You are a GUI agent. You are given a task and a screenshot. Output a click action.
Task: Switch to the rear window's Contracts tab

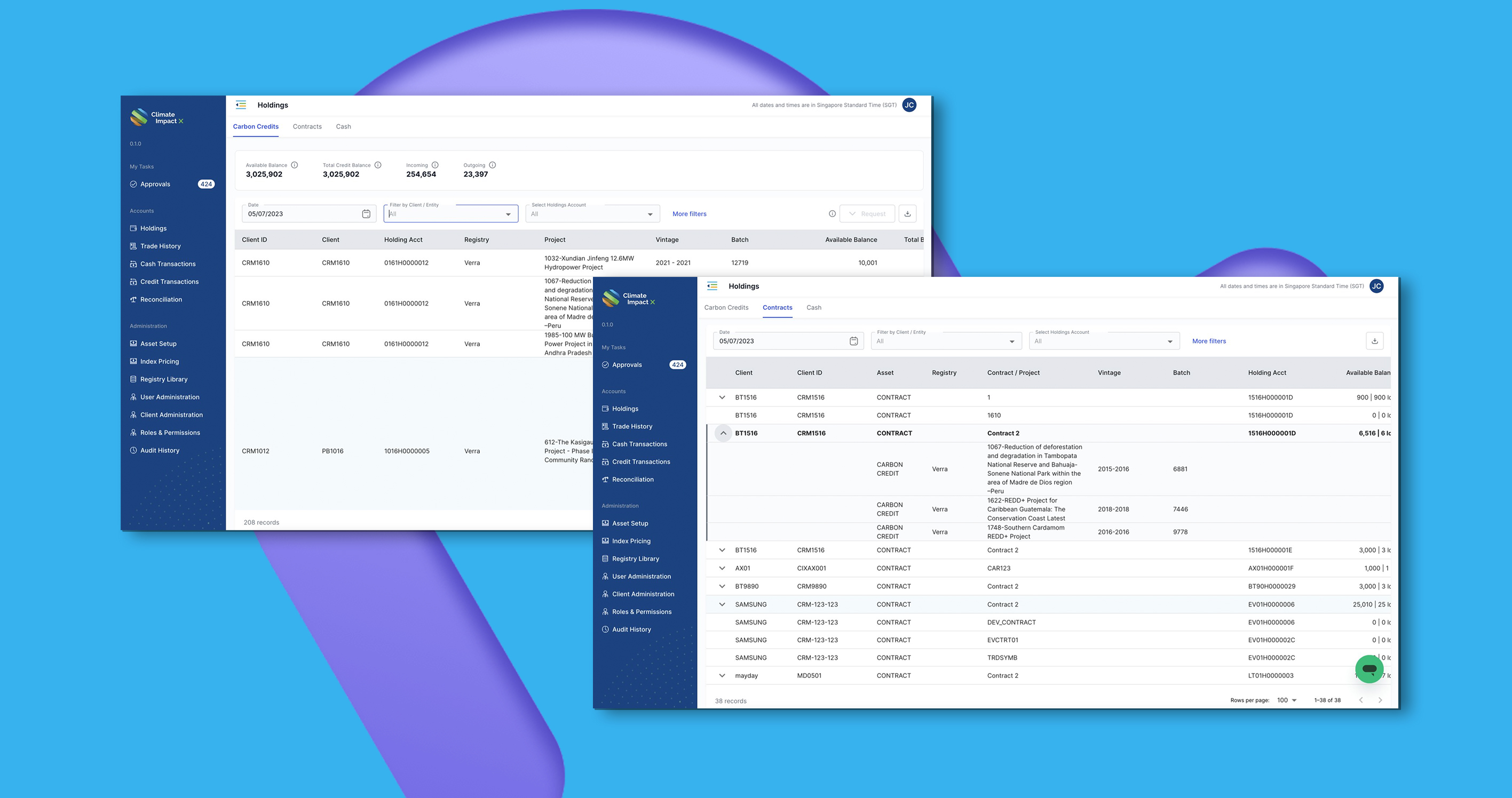[x=307, y=127]
